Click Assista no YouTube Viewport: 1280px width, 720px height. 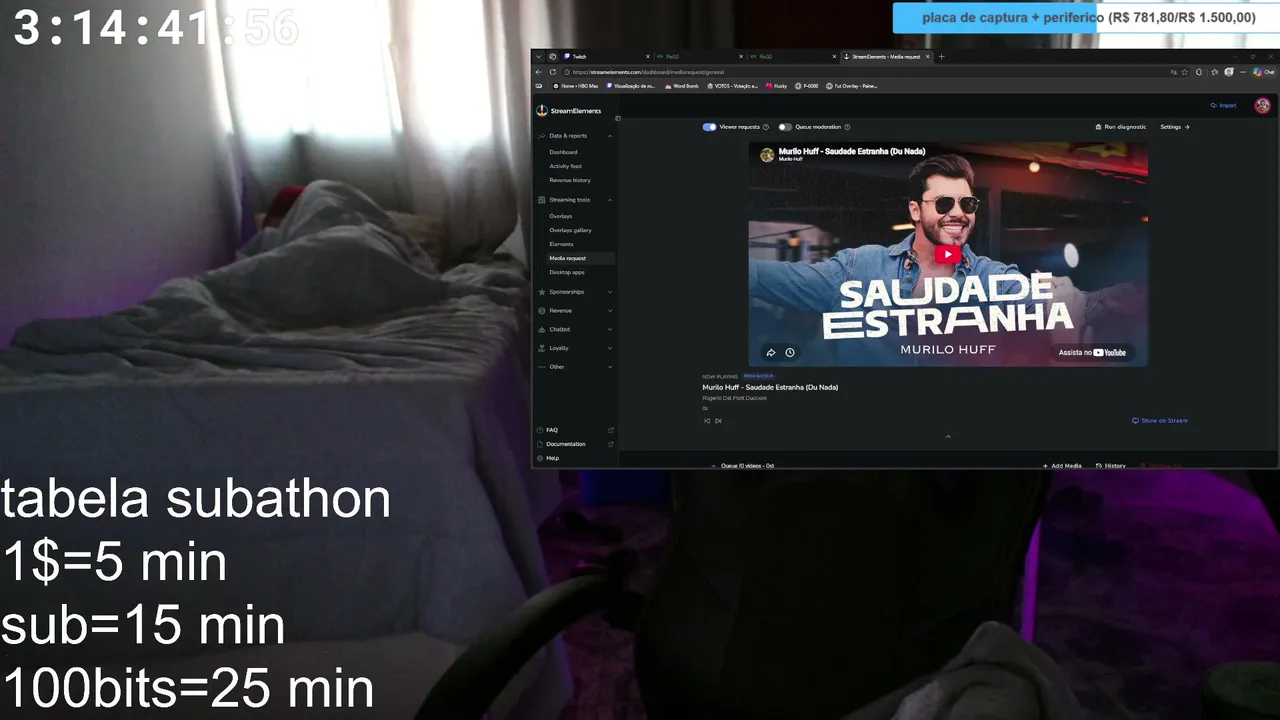[1092, 352]
